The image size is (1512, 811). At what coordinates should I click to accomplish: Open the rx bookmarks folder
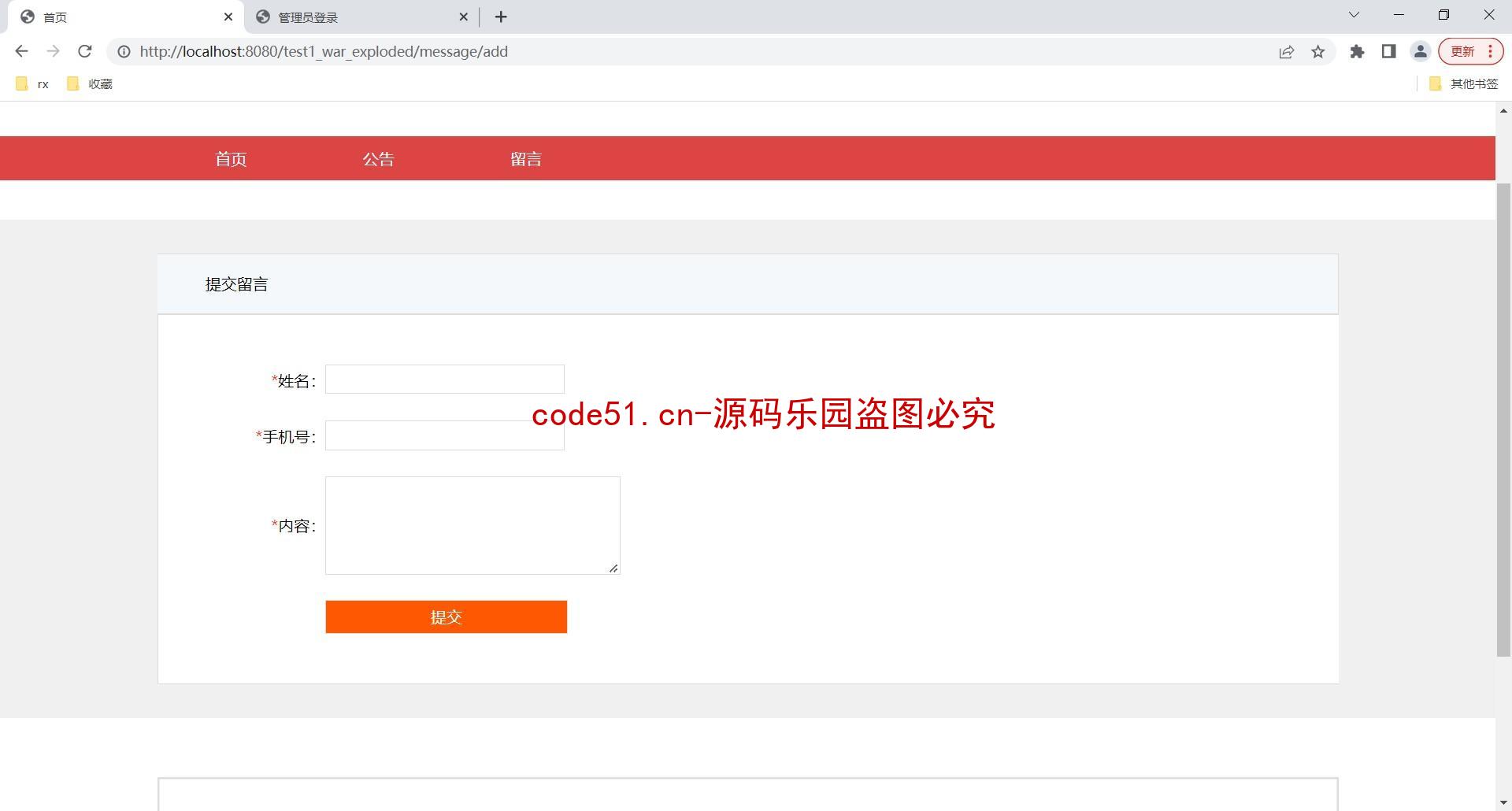click(32, 83)
